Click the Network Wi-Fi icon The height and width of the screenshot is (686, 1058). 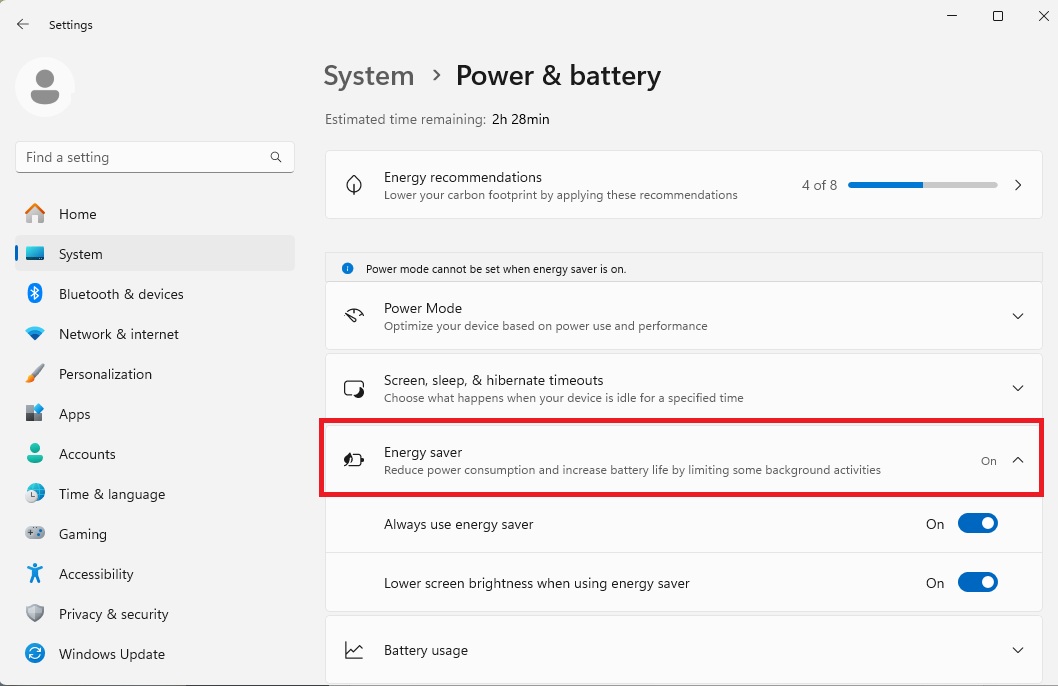pos(35,334)
